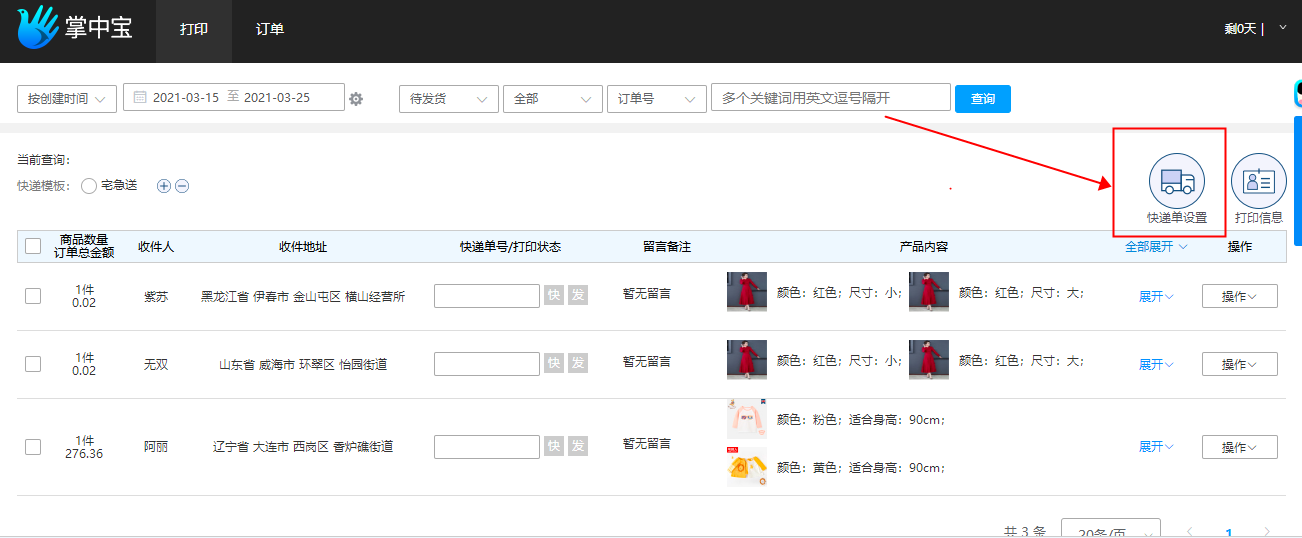This screenshot has height=538, width=1302.
Task: Open 待发货 status dropdown
Action: (x=448, y=99)
